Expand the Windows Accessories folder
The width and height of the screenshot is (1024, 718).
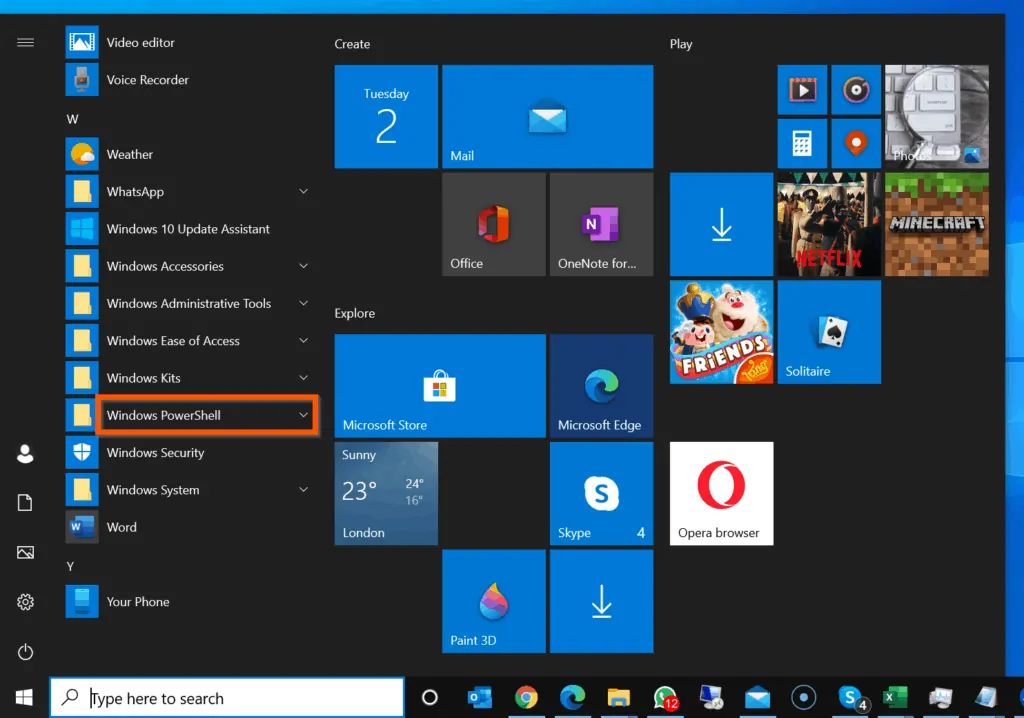(x=189, y=266)
